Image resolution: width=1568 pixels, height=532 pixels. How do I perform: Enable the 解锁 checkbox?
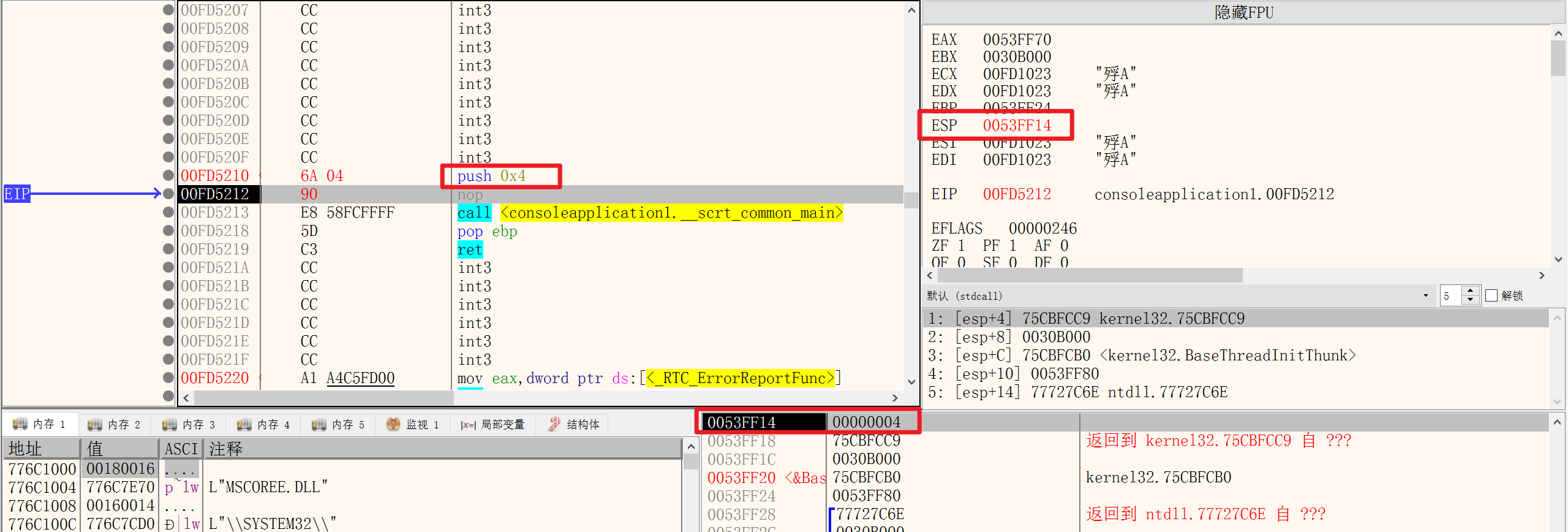1491,296
